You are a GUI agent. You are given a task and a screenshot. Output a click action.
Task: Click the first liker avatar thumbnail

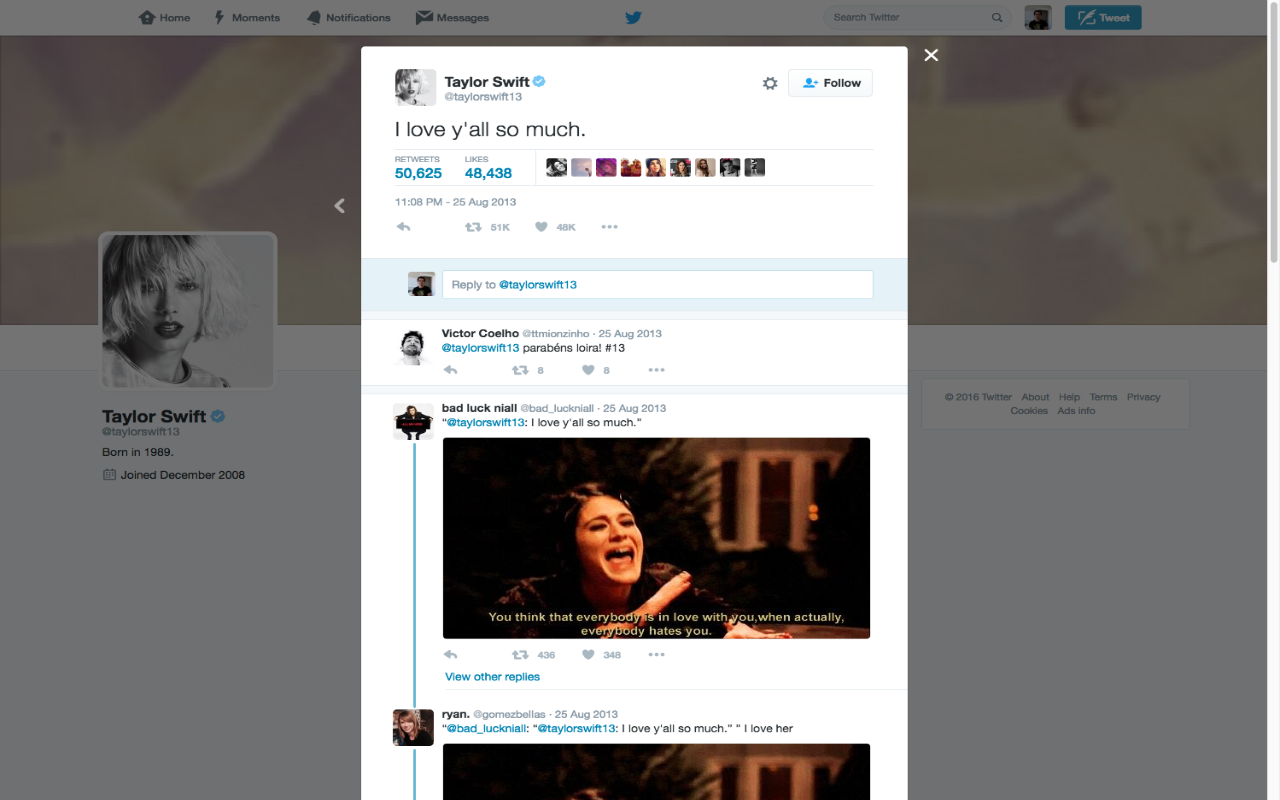[x=556, y=167]
